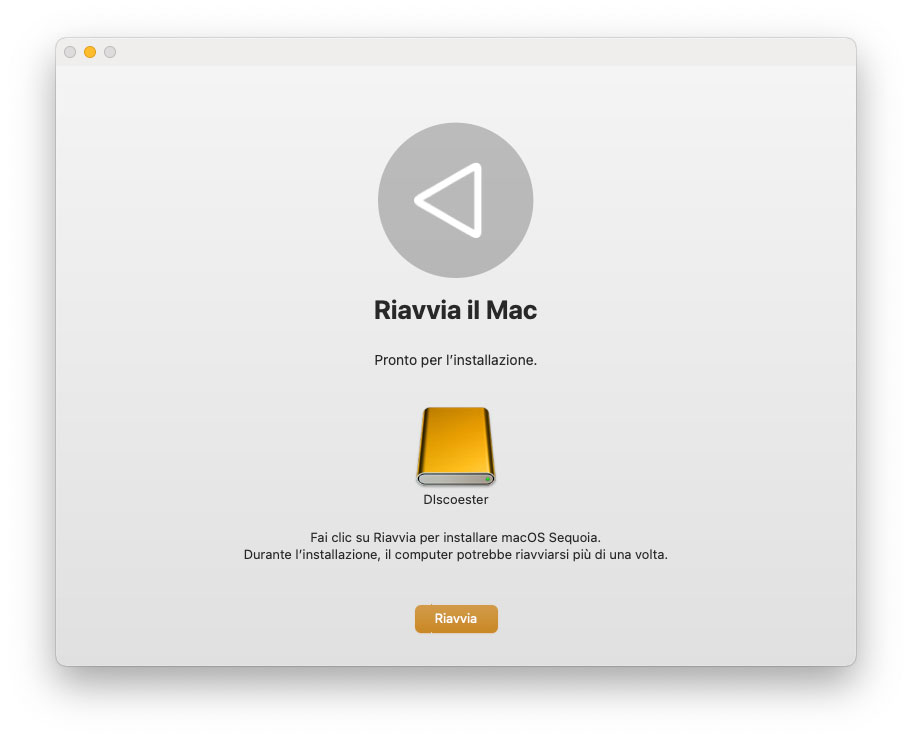The height and width of the screenshot is (740, 912).
Task: Click the dimmed zoom window button
Action: [x=110, y=52]
